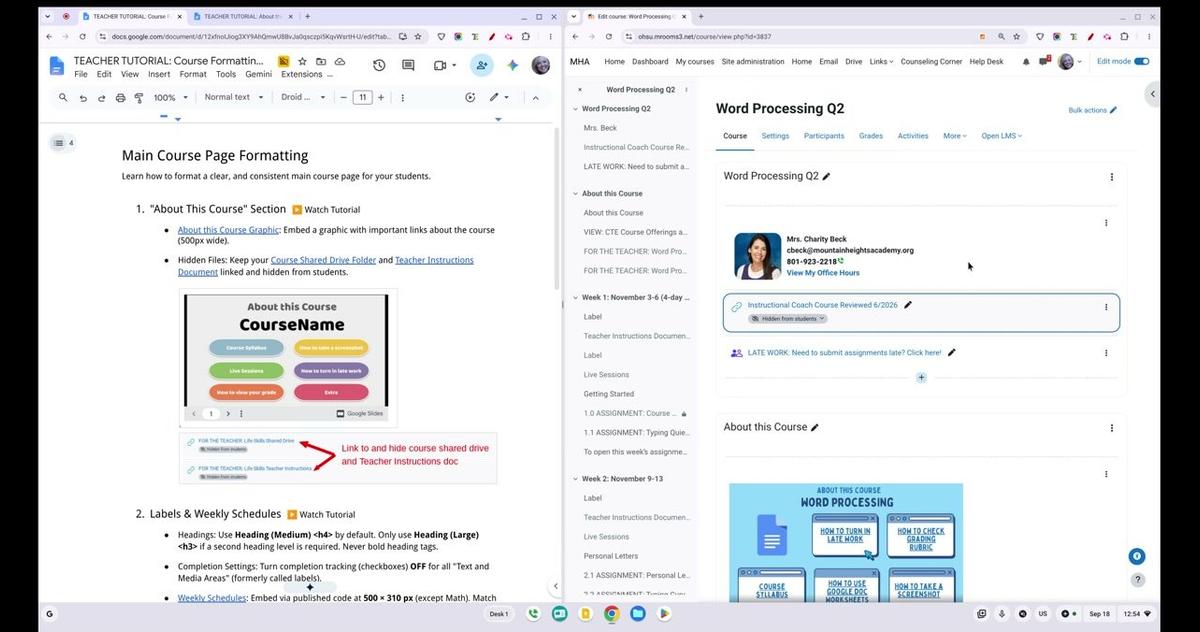Click the plus add-activity button below LATE WORK
The height and width of the screenshot is (632, 1200).
tap(921, 377)
